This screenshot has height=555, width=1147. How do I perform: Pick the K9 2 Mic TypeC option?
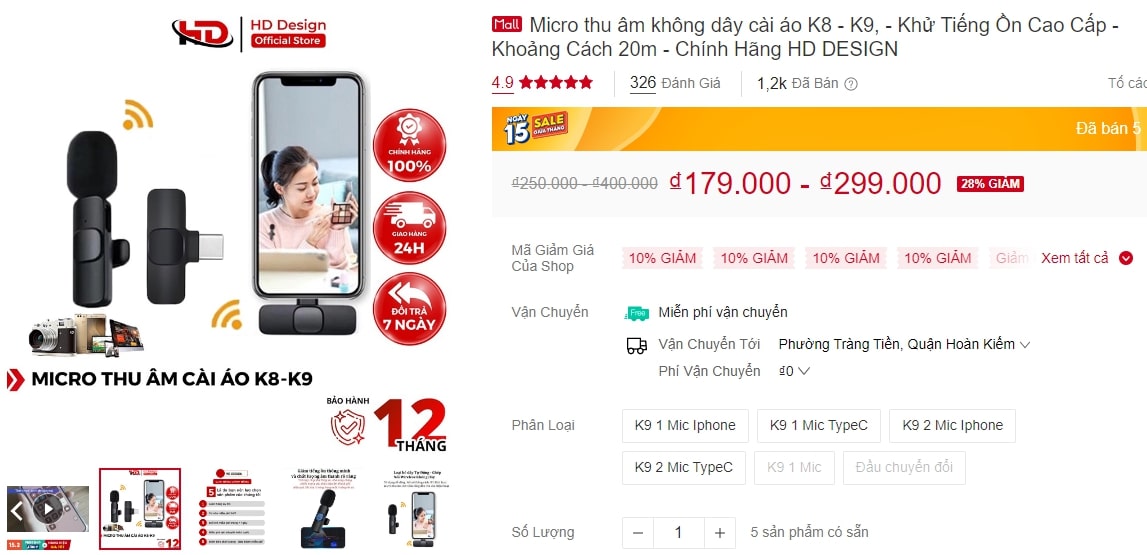(684, 468)
